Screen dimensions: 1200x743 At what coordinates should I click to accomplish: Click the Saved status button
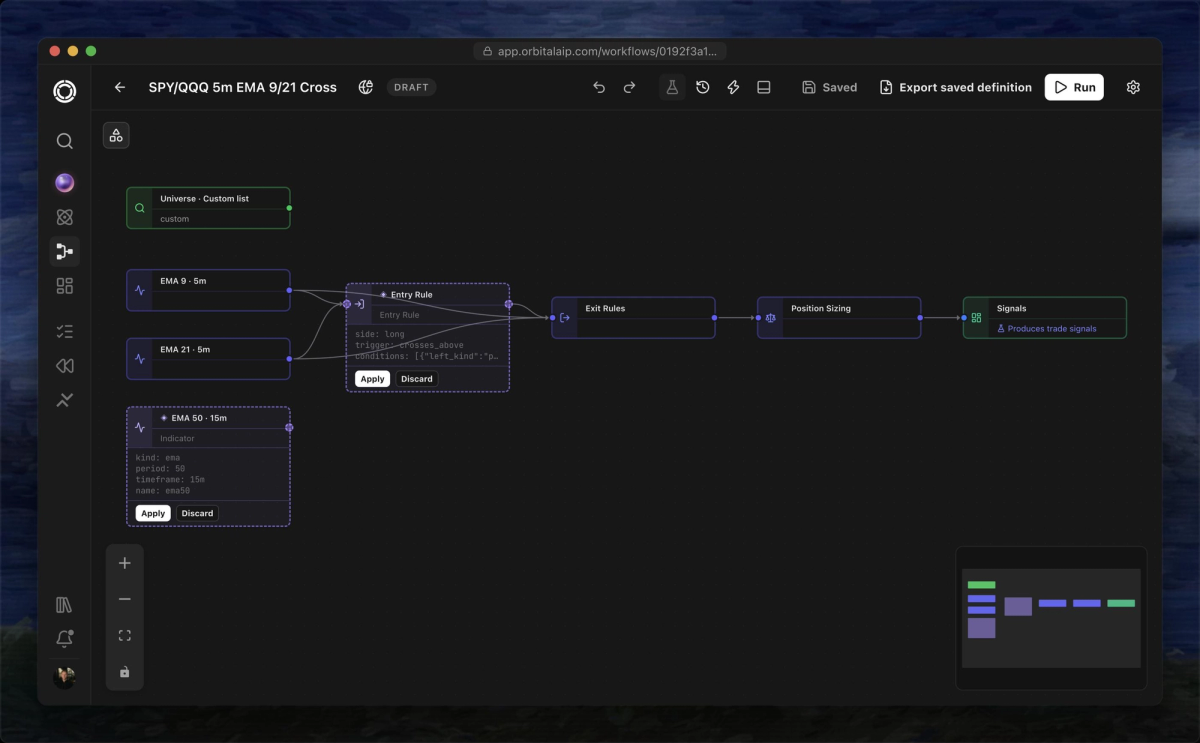829,87
